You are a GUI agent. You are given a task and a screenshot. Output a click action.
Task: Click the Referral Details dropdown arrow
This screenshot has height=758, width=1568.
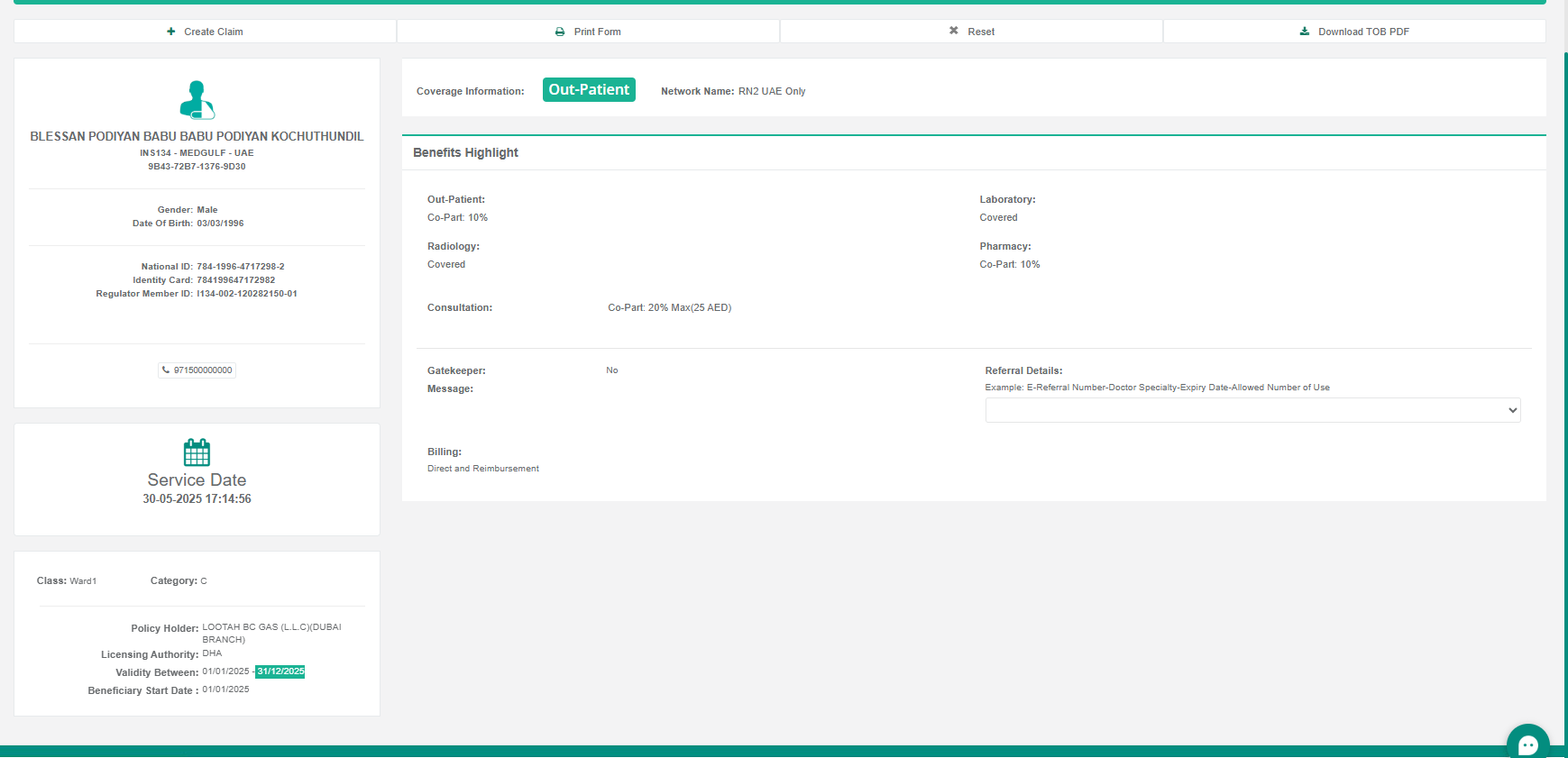click(1512, 410)
